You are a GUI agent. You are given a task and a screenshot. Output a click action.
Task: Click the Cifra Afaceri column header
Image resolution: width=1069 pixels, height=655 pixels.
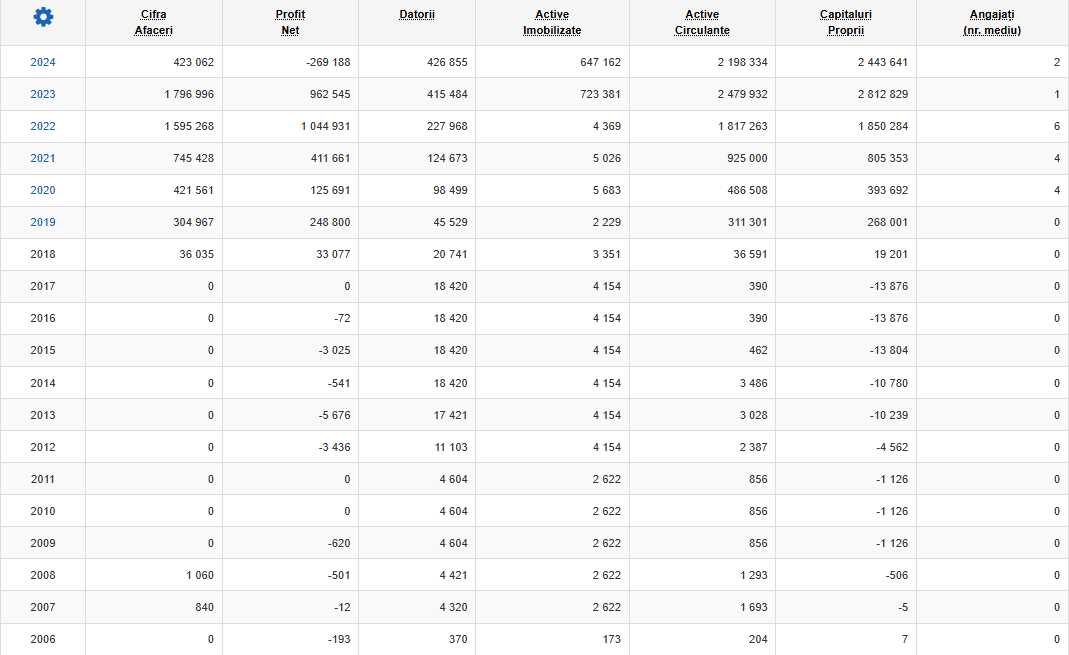click(153, 22)
